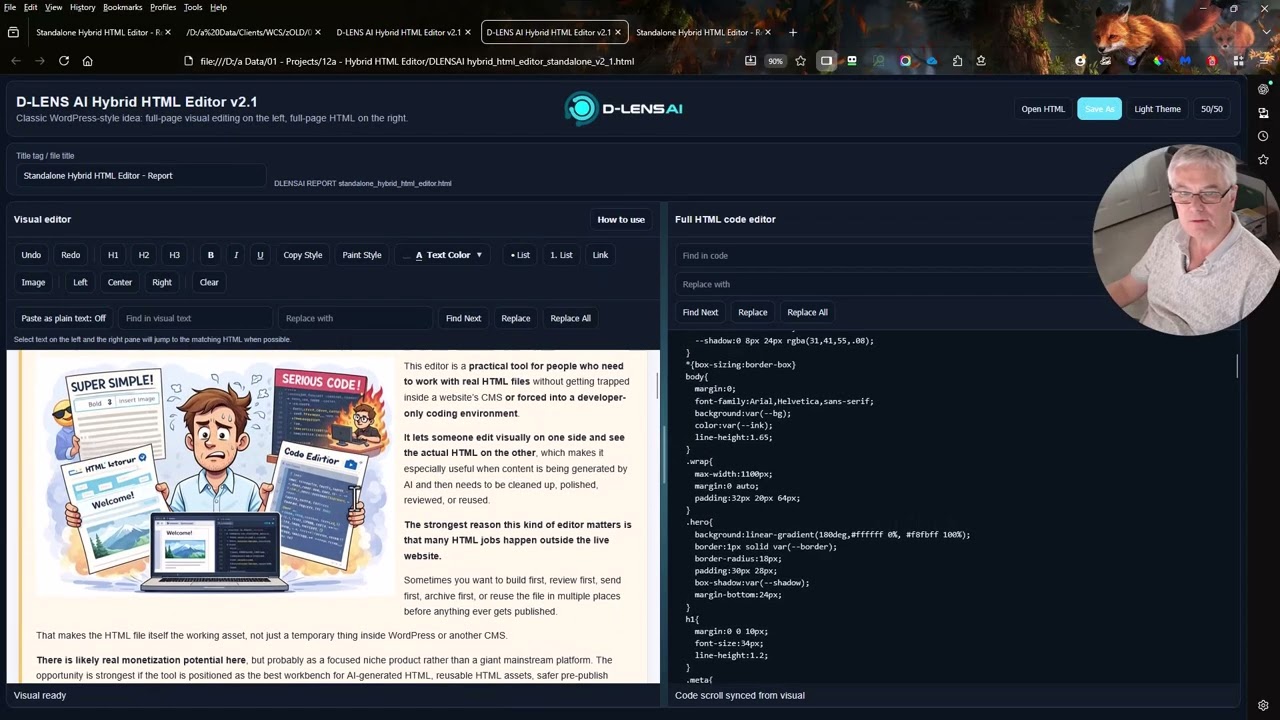Viewport: 1280px width, 720px height.
Task: Click Copy Style button
Action: [302, 255]
